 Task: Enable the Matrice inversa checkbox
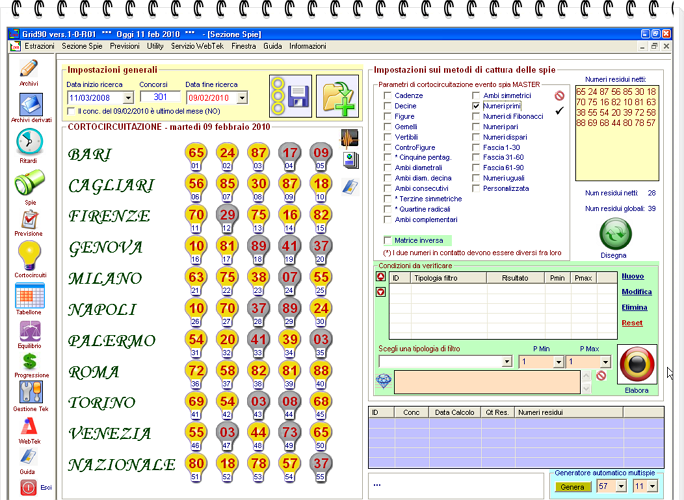[389, 240]
